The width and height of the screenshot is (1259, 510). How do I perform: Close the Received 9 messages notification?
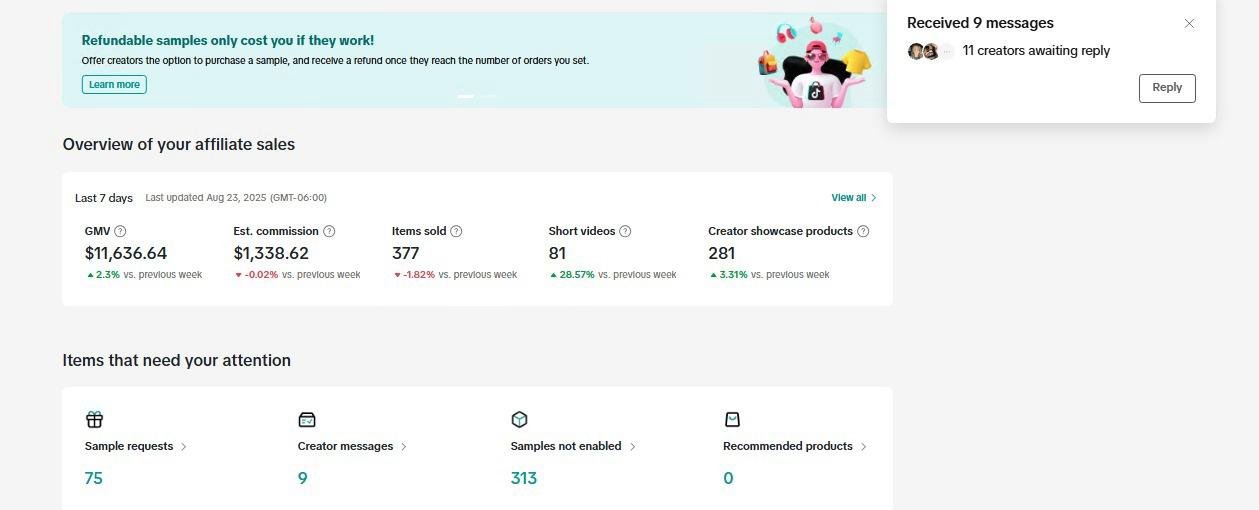[1189, 23]
